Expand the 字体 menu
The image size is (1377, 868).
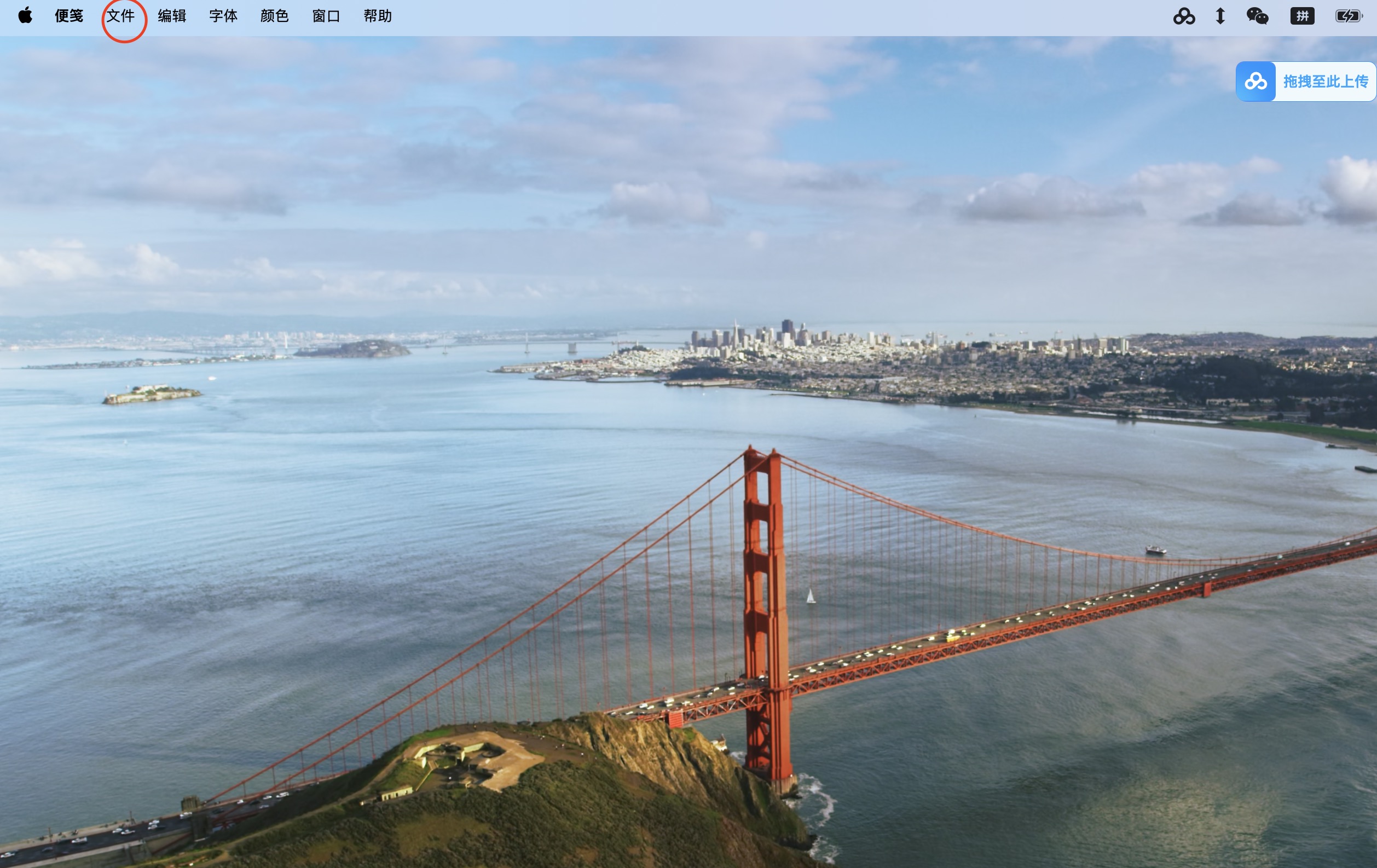[x=223, y=16]
